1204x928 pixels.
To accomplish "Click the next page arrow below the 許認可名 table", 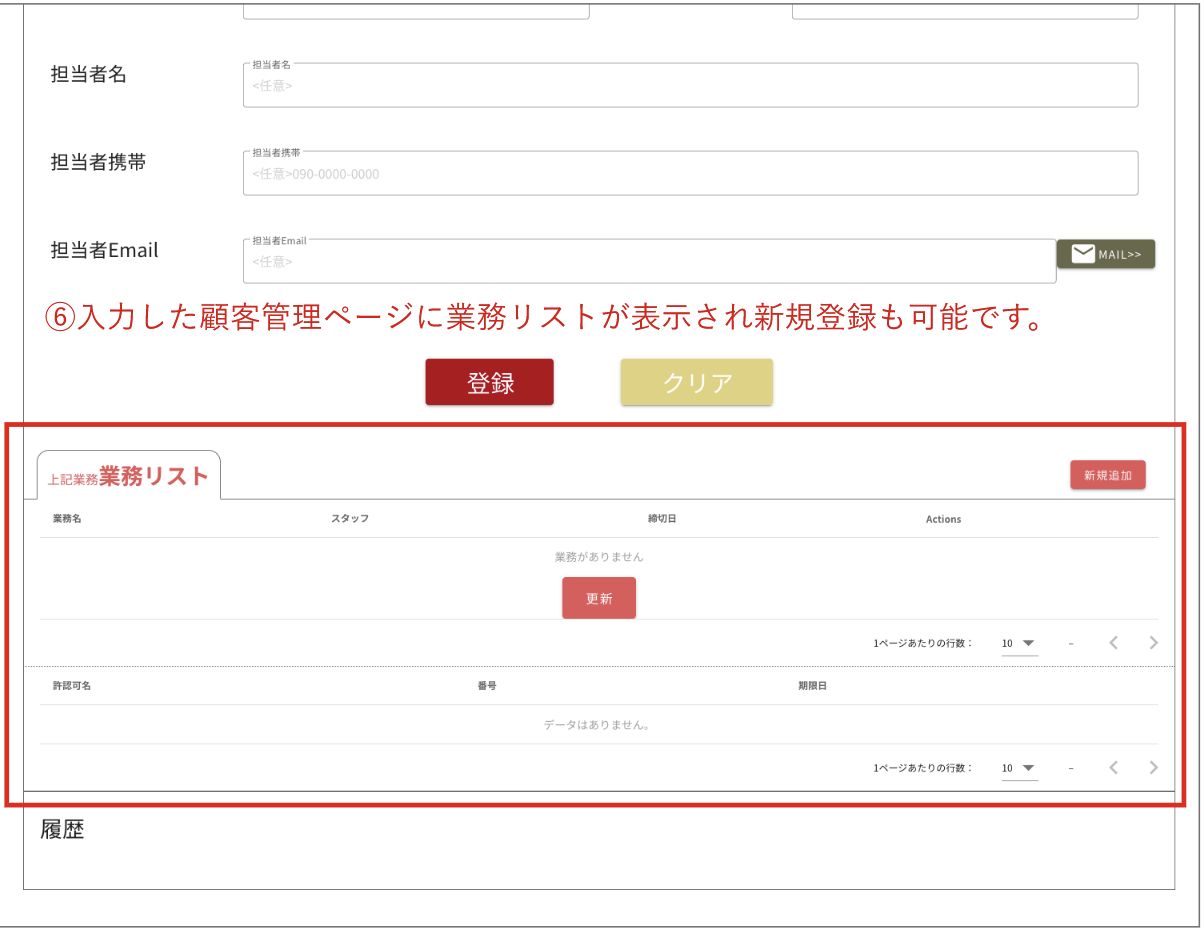I will (1154, 768).
